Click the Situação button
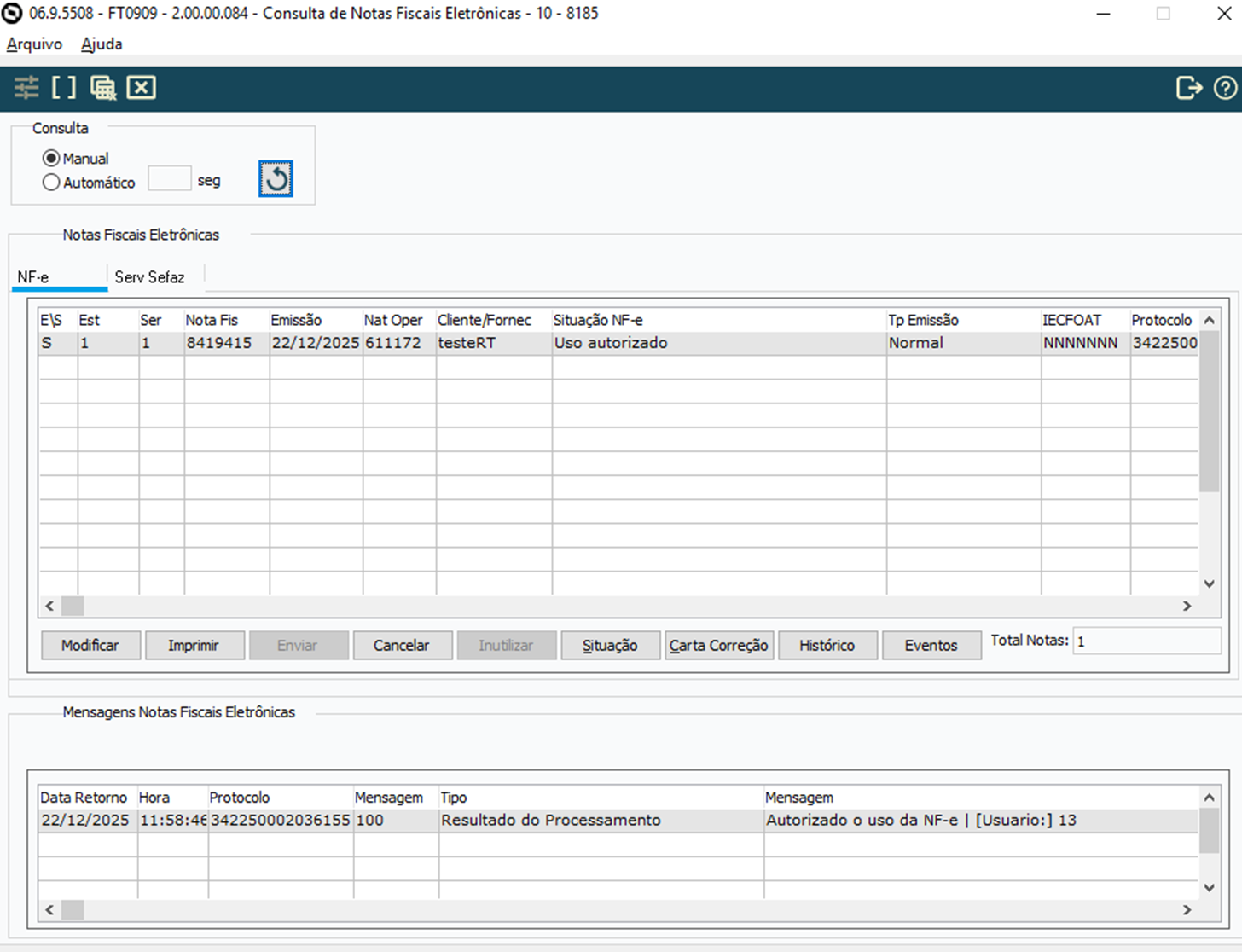Image resolution: width=1242 pixels, height=952 pixels. [610, 645]
